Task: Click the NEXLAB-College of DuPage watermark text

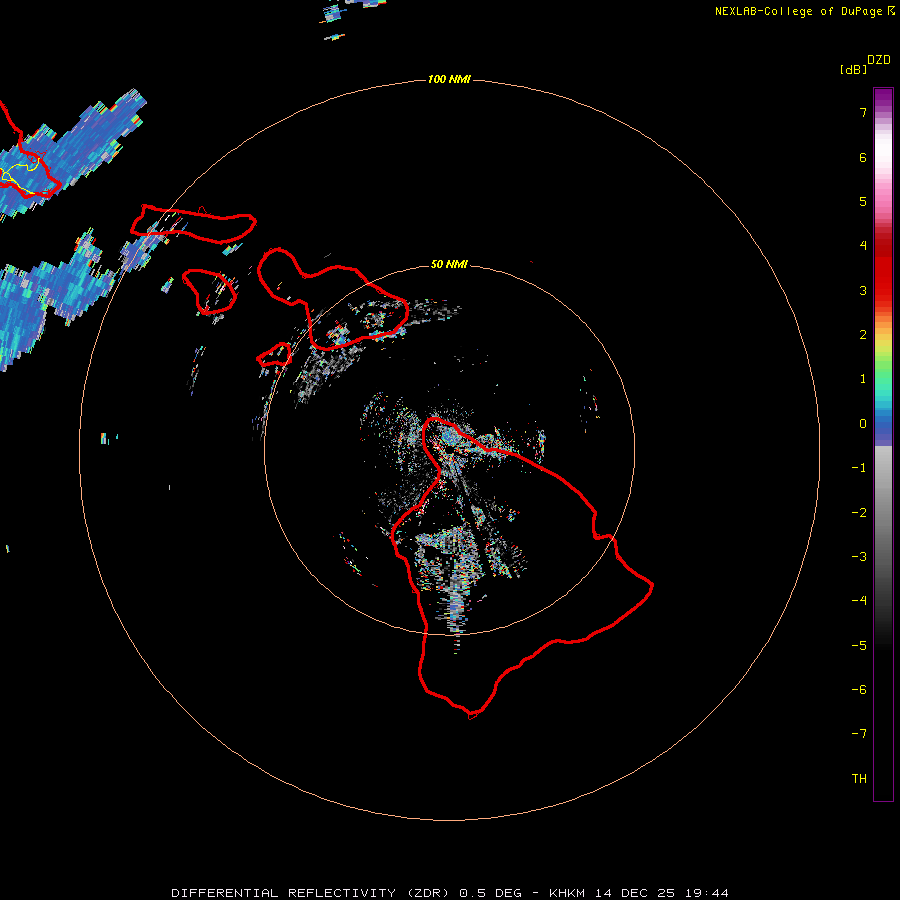Action: point(804,11)
